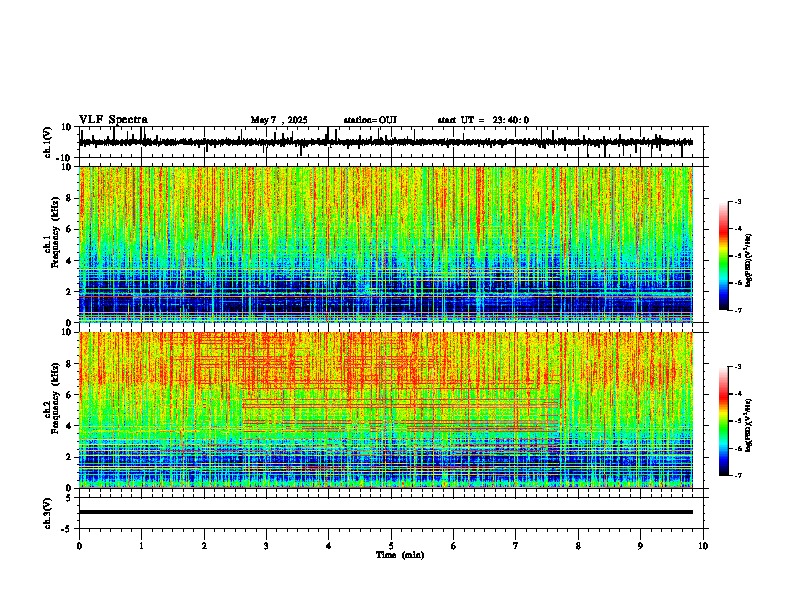Click the "station=OUI" header label

pos(370,120)
